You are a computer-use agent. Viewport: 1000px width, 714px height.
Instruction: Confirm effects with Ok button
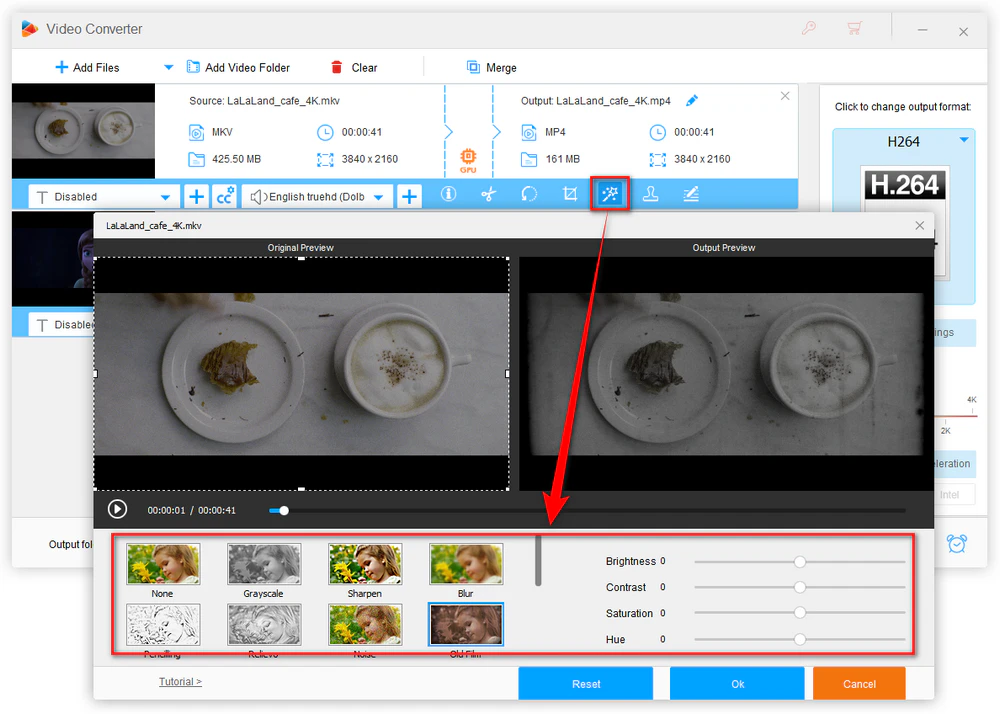737,683
